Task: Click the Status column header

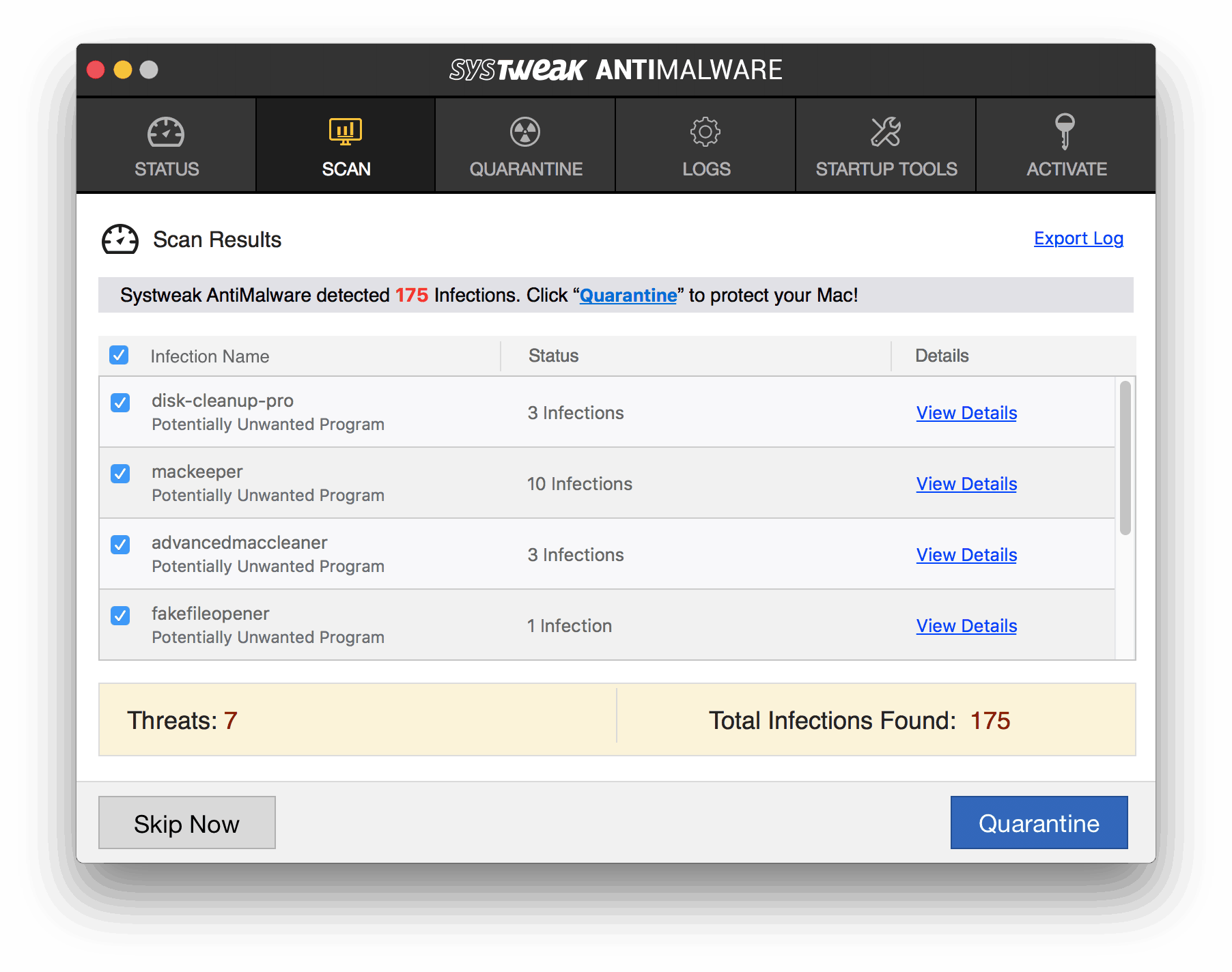Action: (x=553, y=356)
